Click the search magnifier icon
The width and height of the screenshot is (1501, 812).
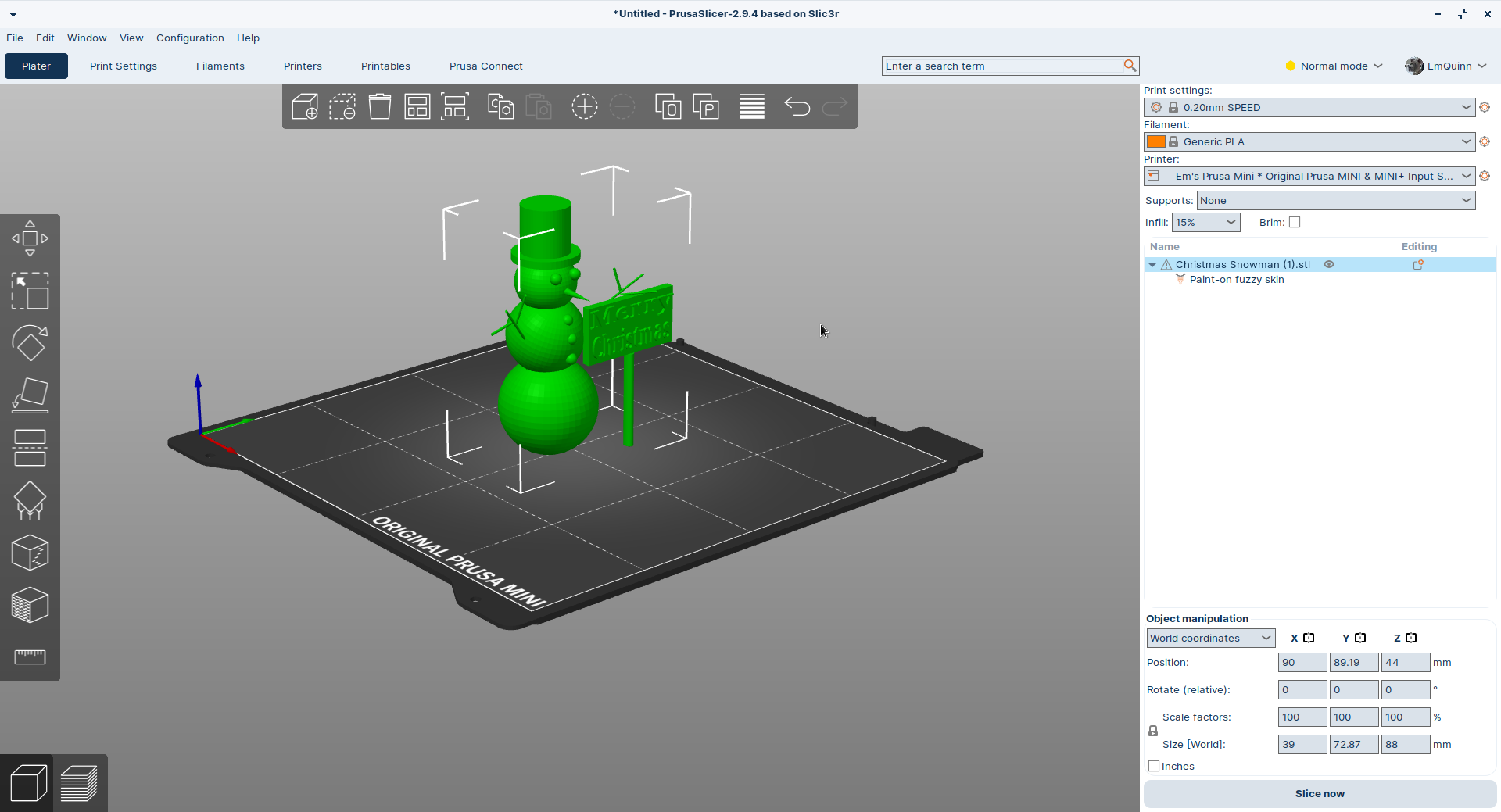(x=1130, y=66)
